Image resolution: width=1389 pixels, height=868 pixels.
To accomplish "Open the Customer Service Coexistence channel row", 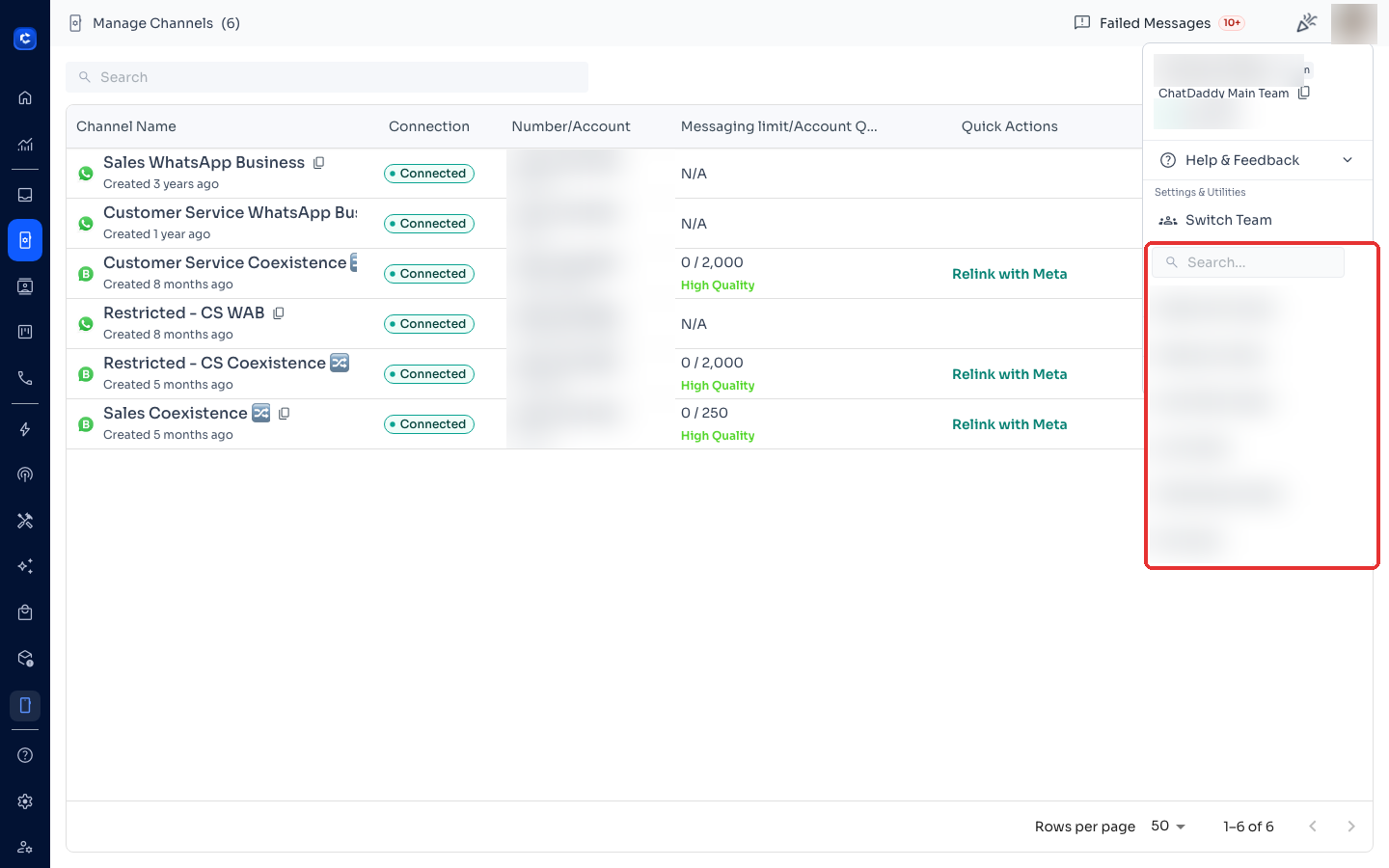I will click(x=604, y=274).
